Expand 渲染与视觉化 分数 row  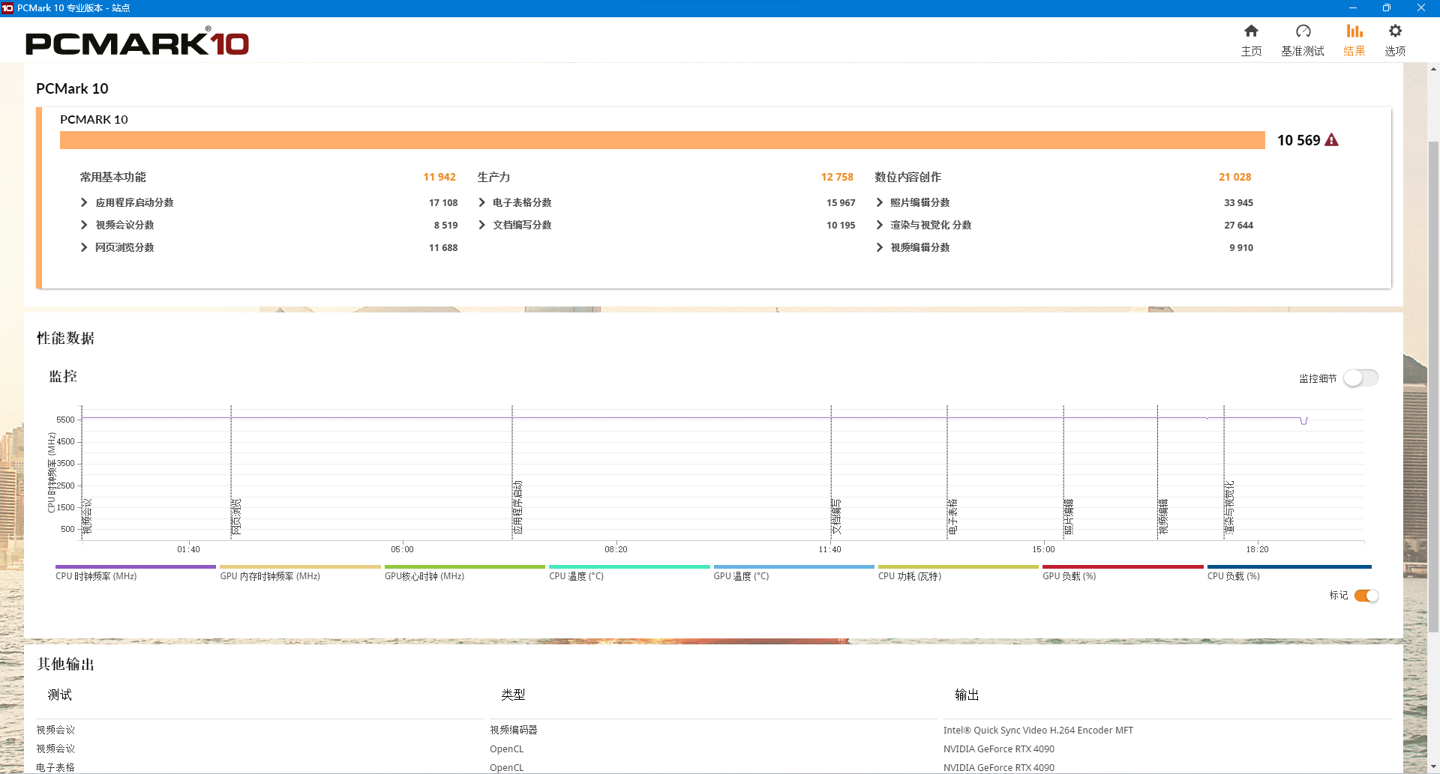coord(880,225)
